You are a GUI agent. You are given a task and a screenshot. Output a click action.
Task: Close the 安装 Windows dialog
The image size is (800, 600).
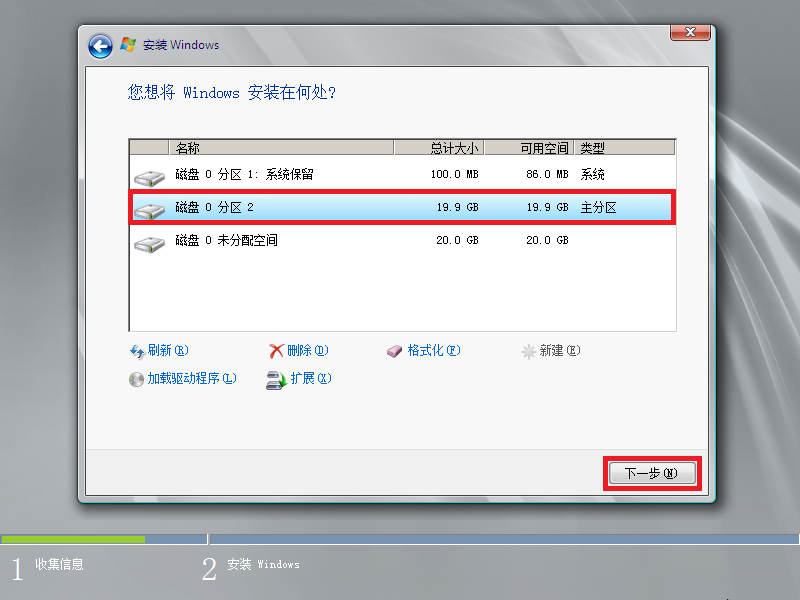pos(690,32)
